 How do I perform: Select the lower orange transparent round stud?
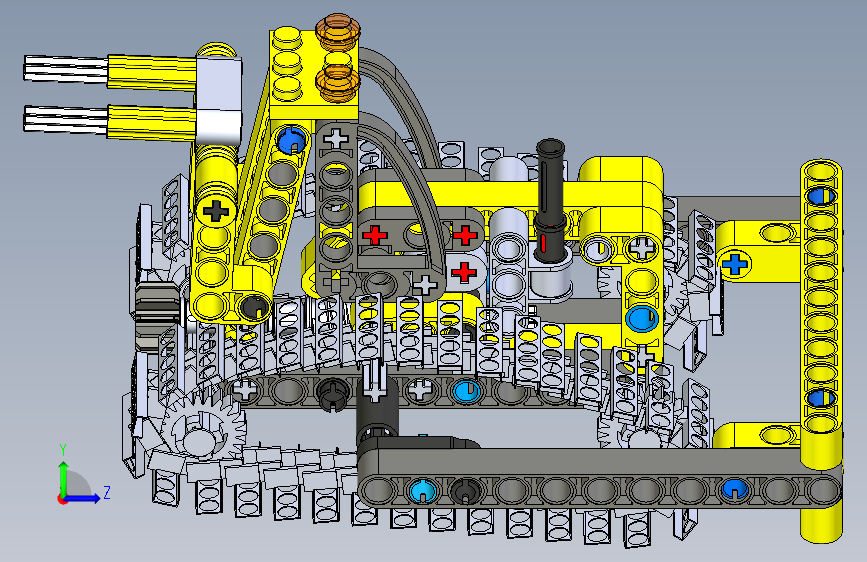click(x=338, y=81)
